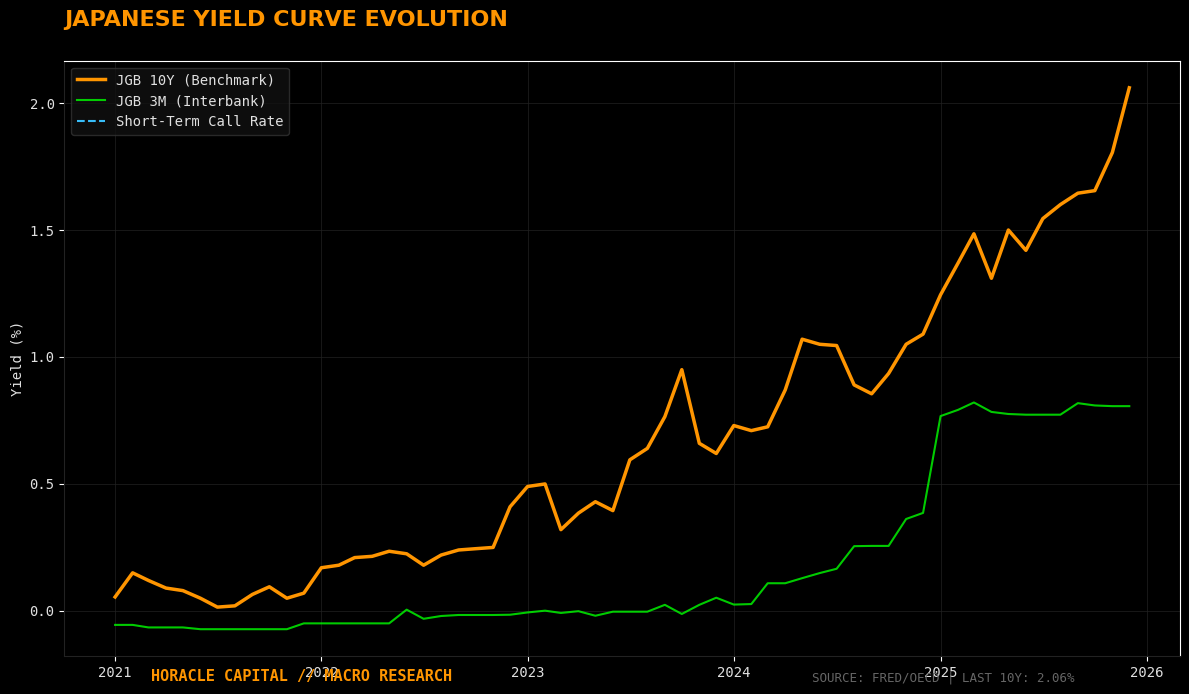1189x694 pixels.
Task: Click the LAST 10Y: 2.06% label
Action: click(x=1019, y=677)
